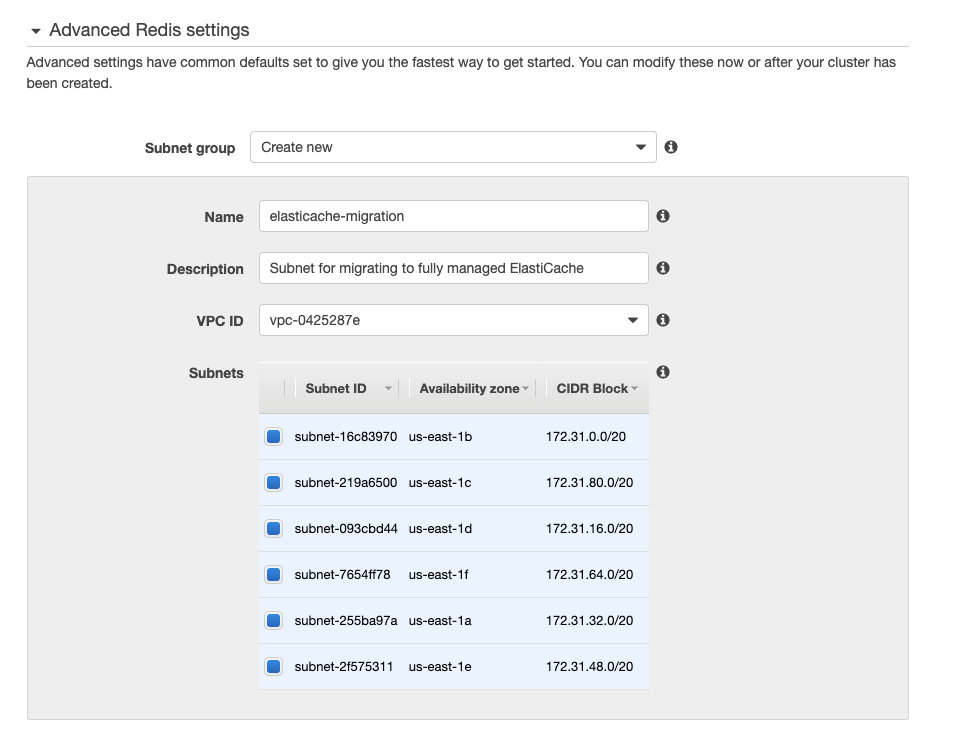
Task: Uncheck the subnet-16c83970 checkbox
Action: point(273,435)
